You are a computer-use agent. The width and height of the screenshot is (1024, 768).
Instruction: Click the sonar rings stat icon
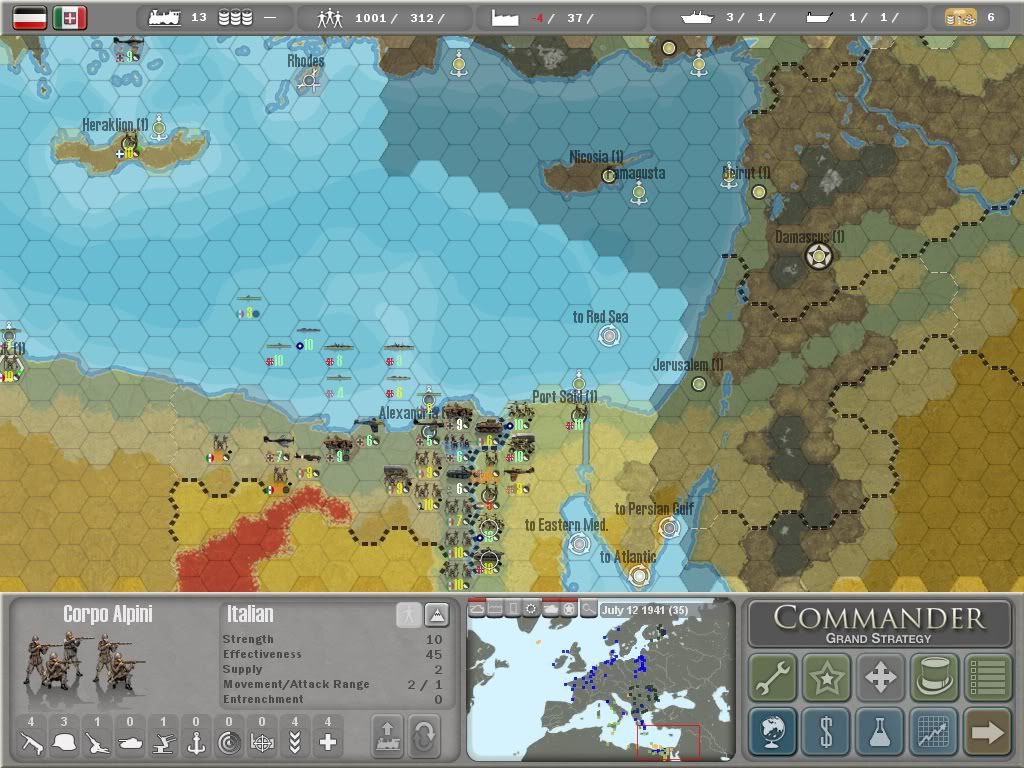click(x=229, y=743)
